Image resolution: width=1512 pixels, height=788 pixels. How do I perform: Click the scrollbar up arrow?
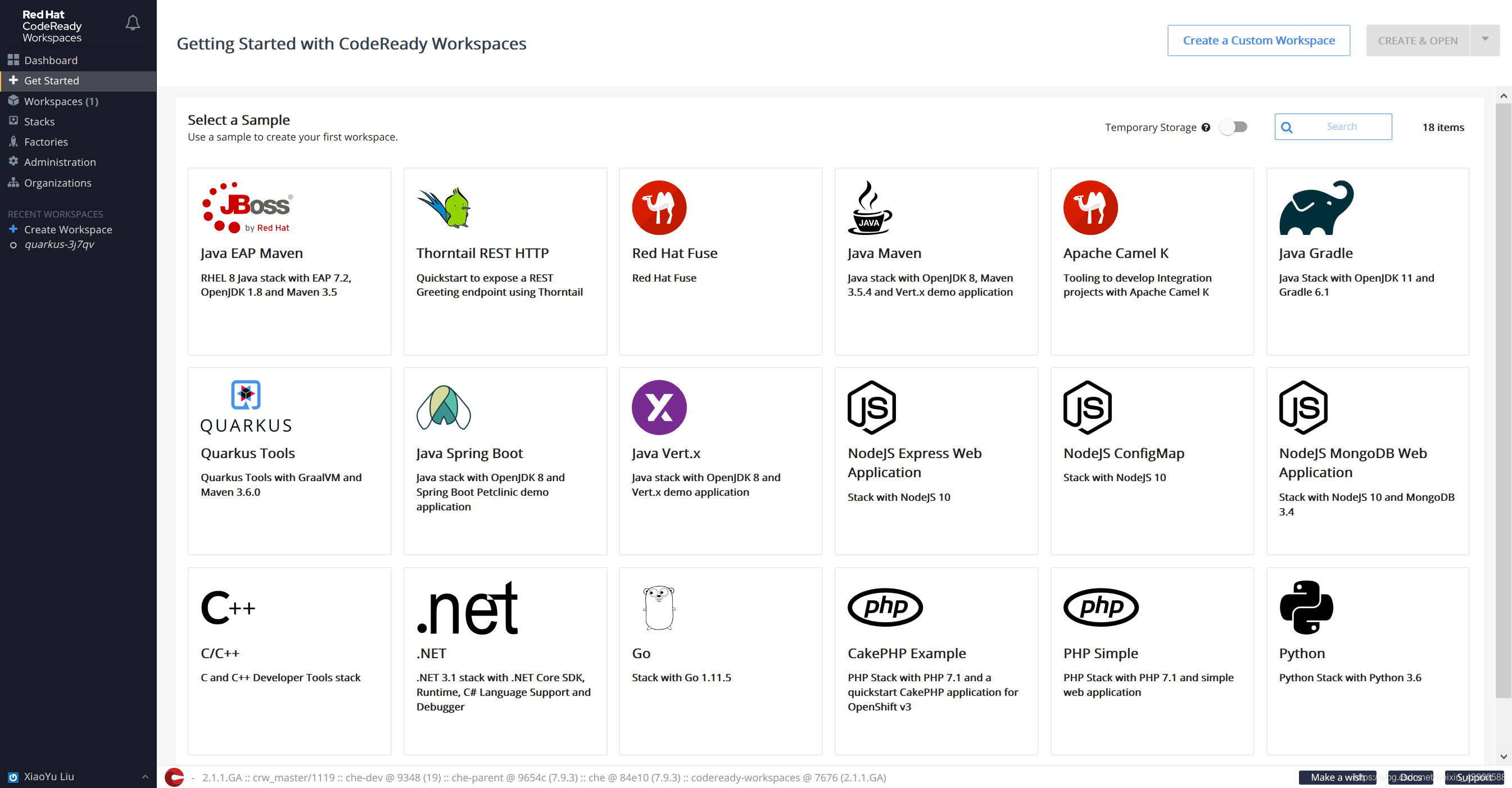(x=1502, y=95)
